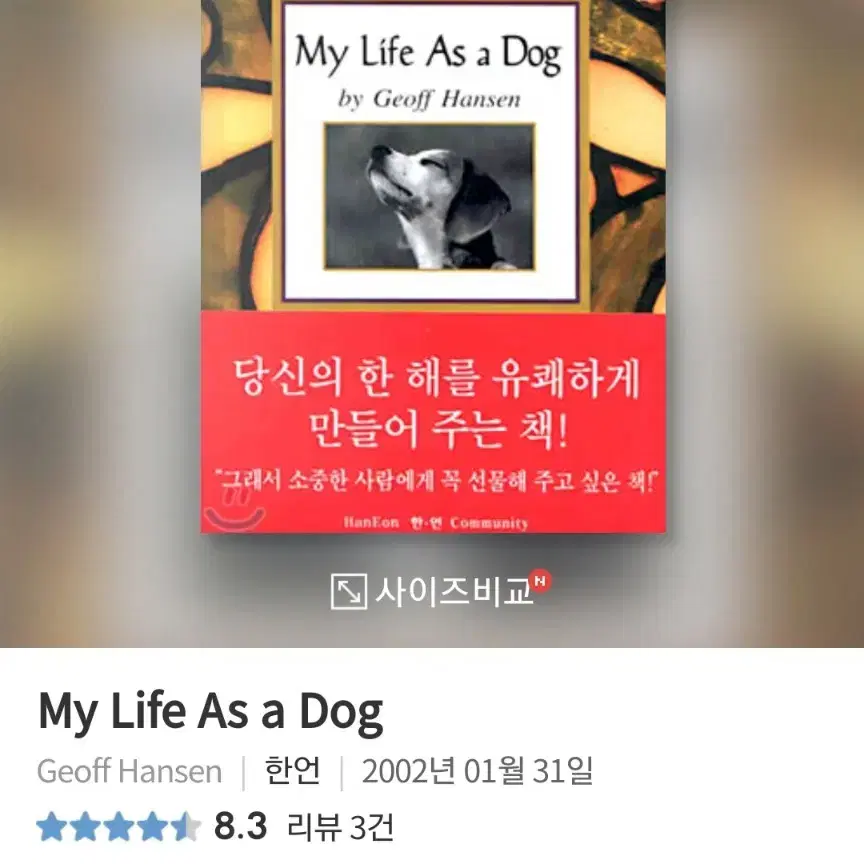Click the size comparison arrow icon
The width and height of the screenshot is (864, 864).
[x=348, y=591]
